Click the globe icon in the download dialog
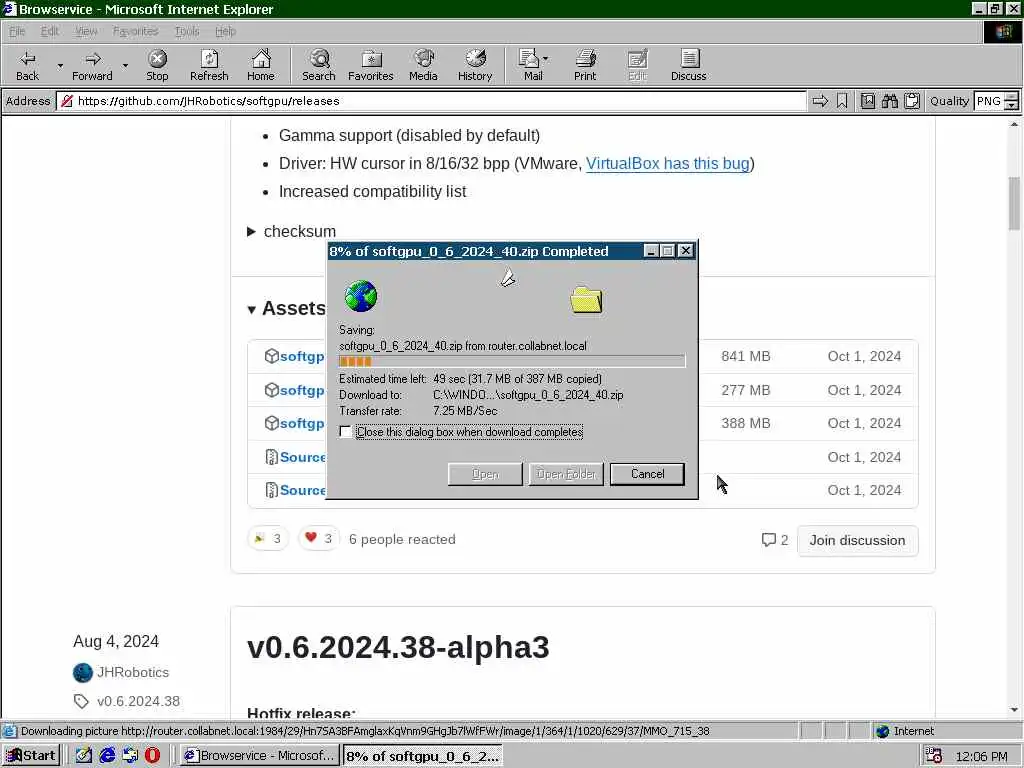 (x=360, y=296)
